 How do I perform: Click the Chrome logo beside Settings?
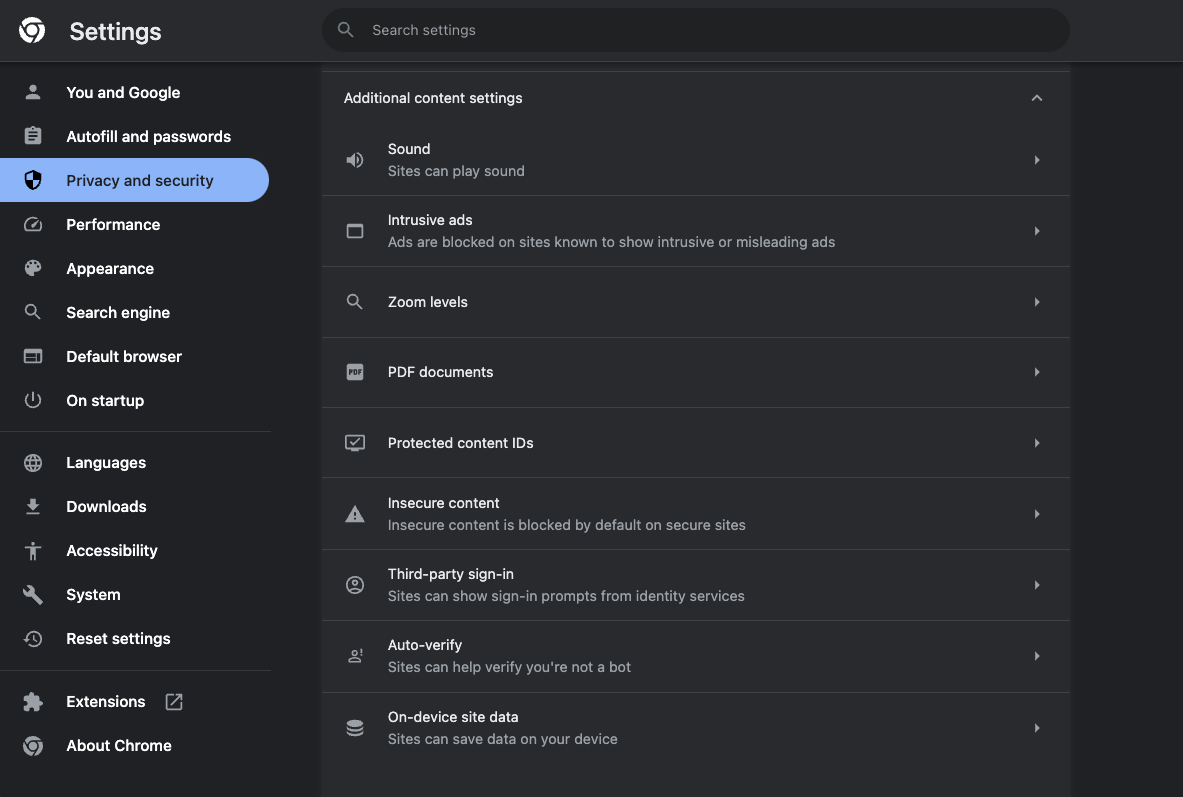[32, 31]
